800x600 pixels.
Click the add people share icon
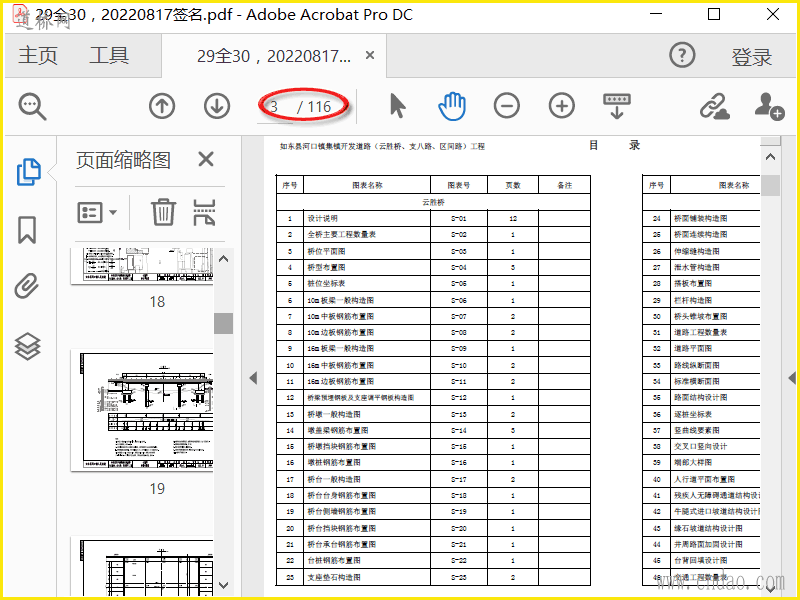click(769, 105)
